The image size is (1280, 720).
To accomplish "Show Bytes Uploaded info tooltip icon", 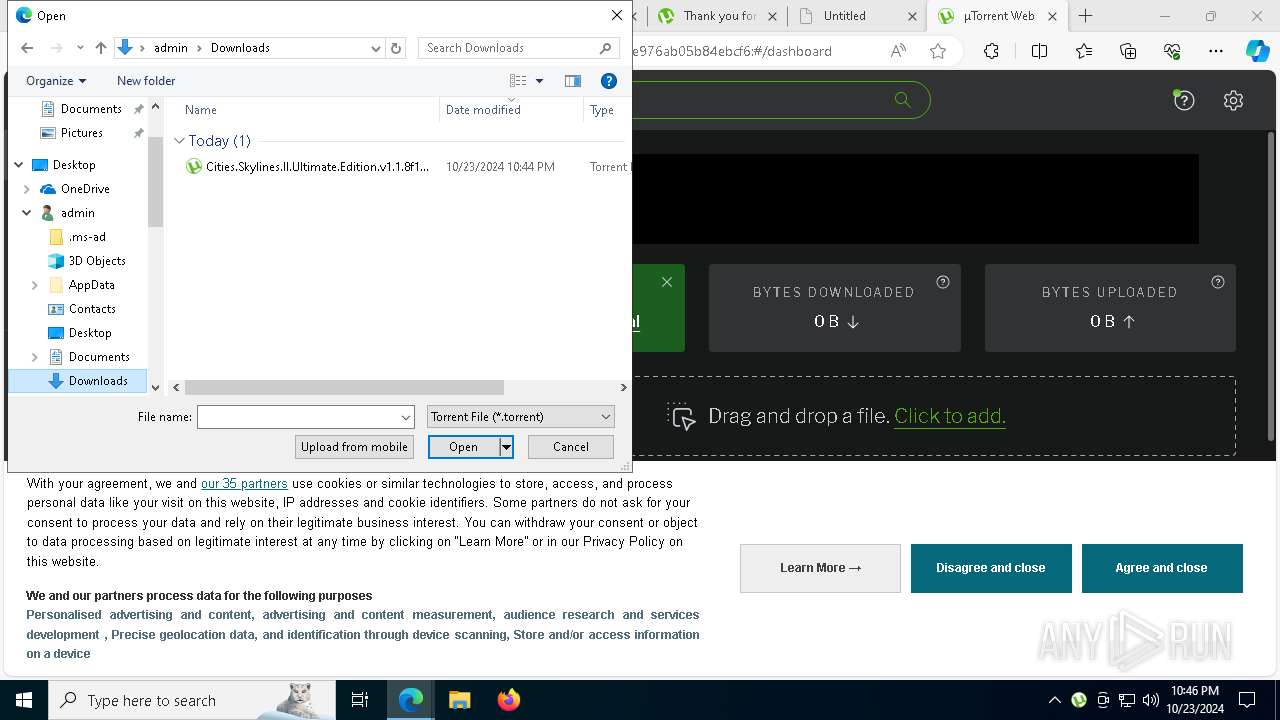I will click(x=1218, y=282).
